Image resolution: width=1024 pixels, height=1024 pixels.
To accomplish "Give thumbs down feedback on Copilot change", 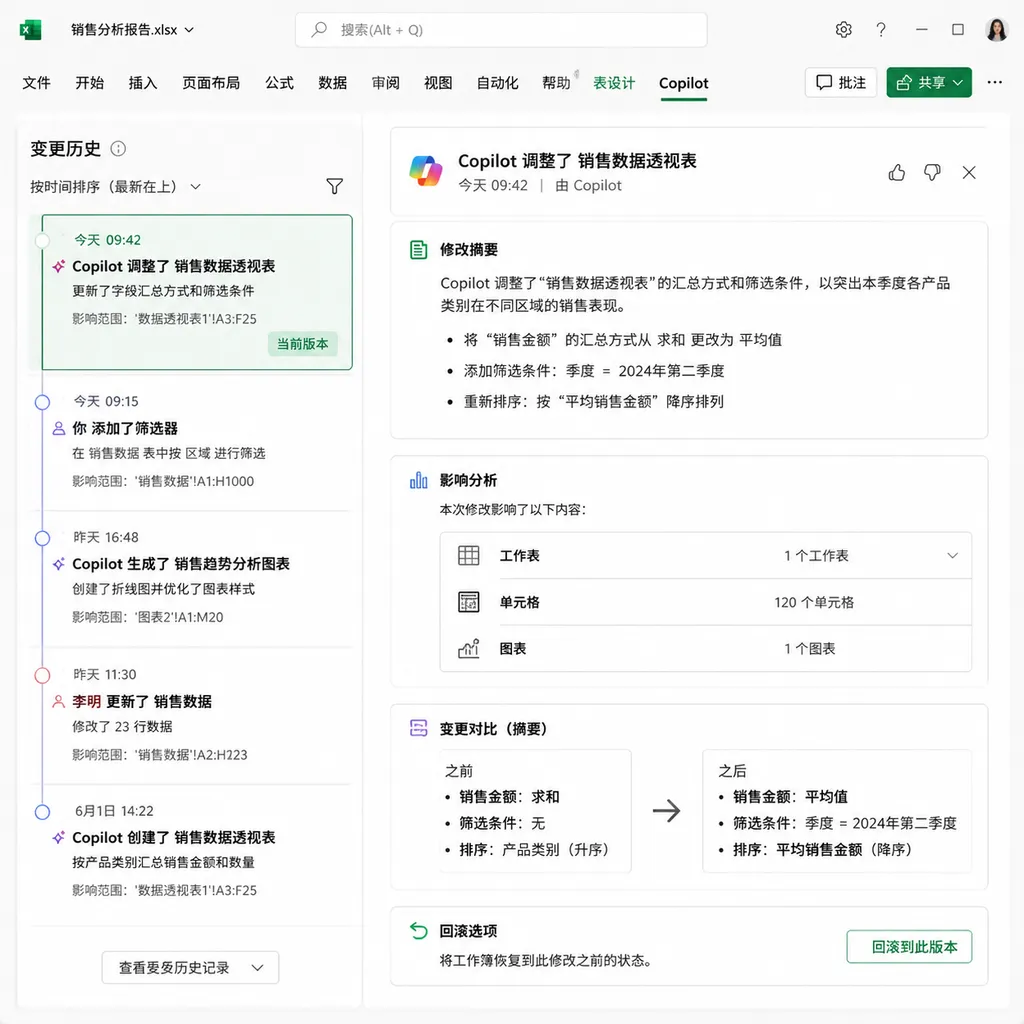I will click(x=932, y=172).
